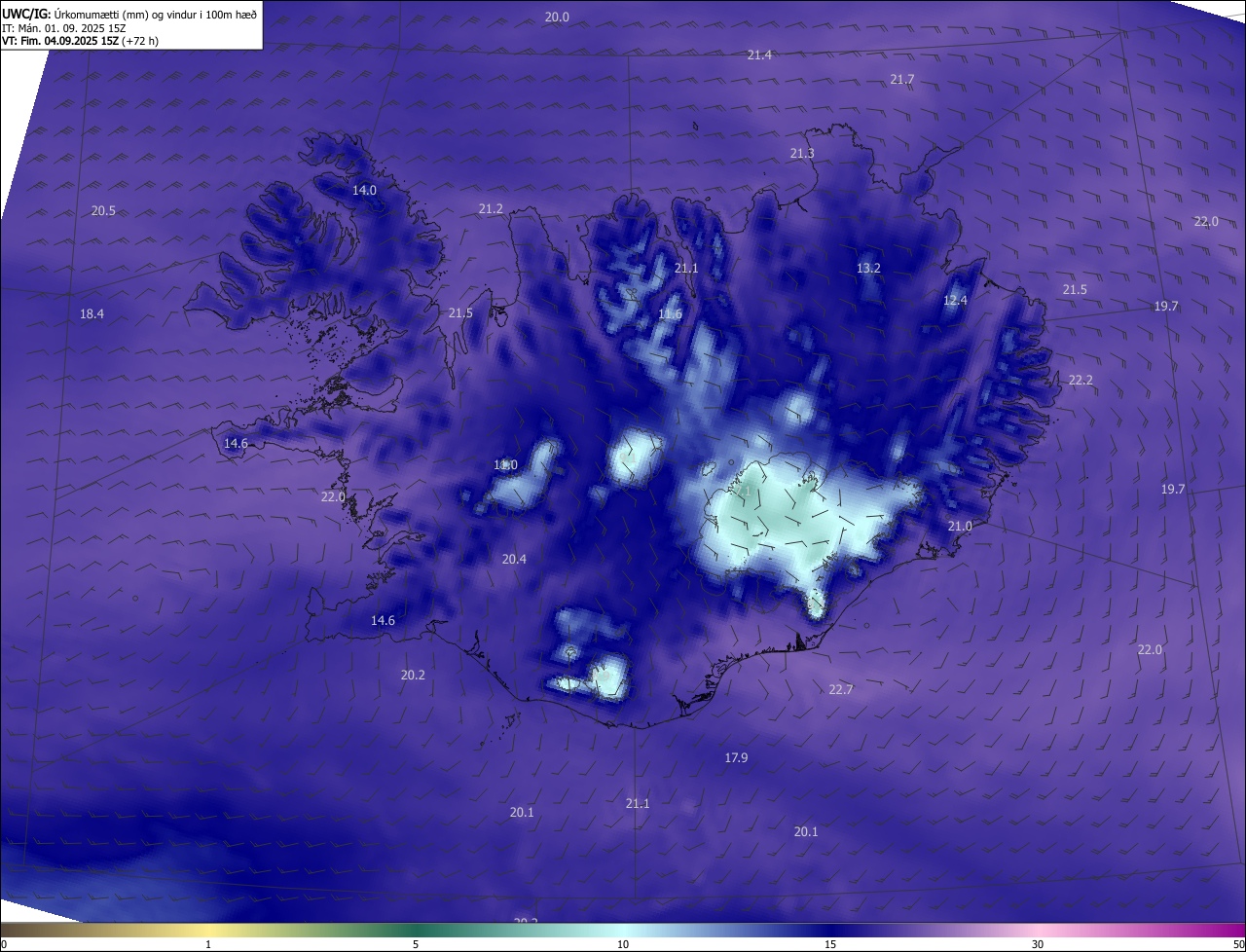Click the 20.4 value label
This screenshot has height=952, width=1246.
[514, 559]
